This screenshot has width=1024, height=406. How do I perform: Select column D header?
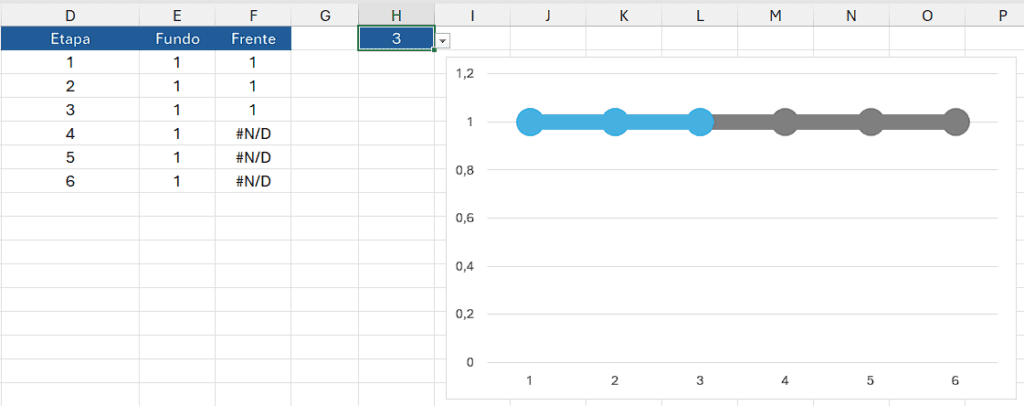coord(70,15)
